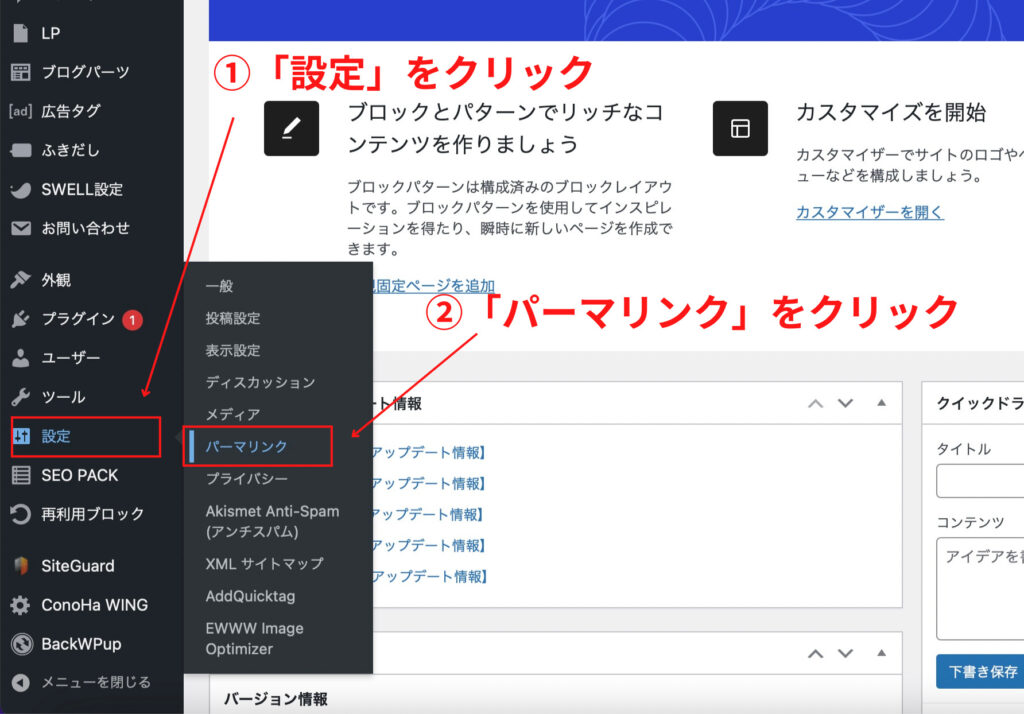The height and width of the screenshot is (714, 1024).
Task: Open the first アップデート情報 link
Action: click(429, 452)
